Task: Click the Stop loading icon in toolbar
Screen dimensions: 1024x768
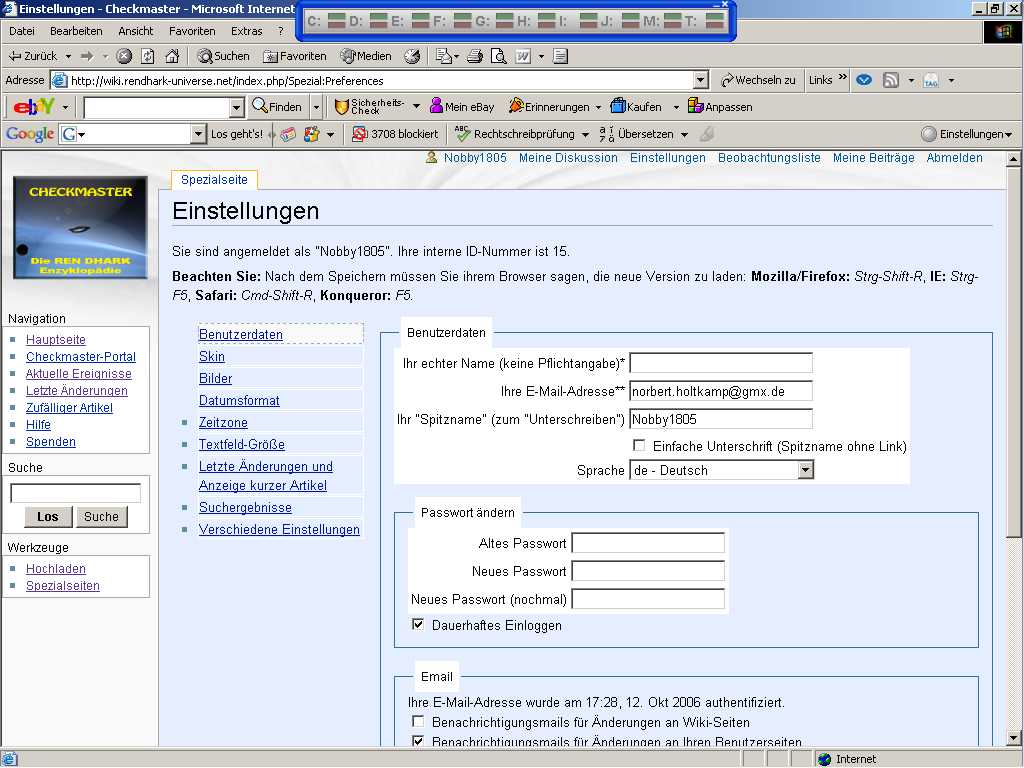Action: click(x=124, y=56)
